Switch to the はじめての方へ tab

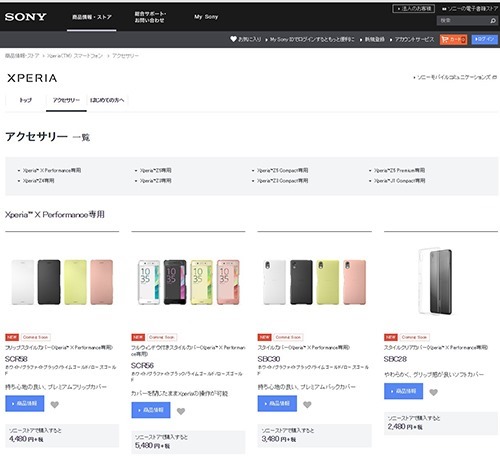tap(107, 100)
